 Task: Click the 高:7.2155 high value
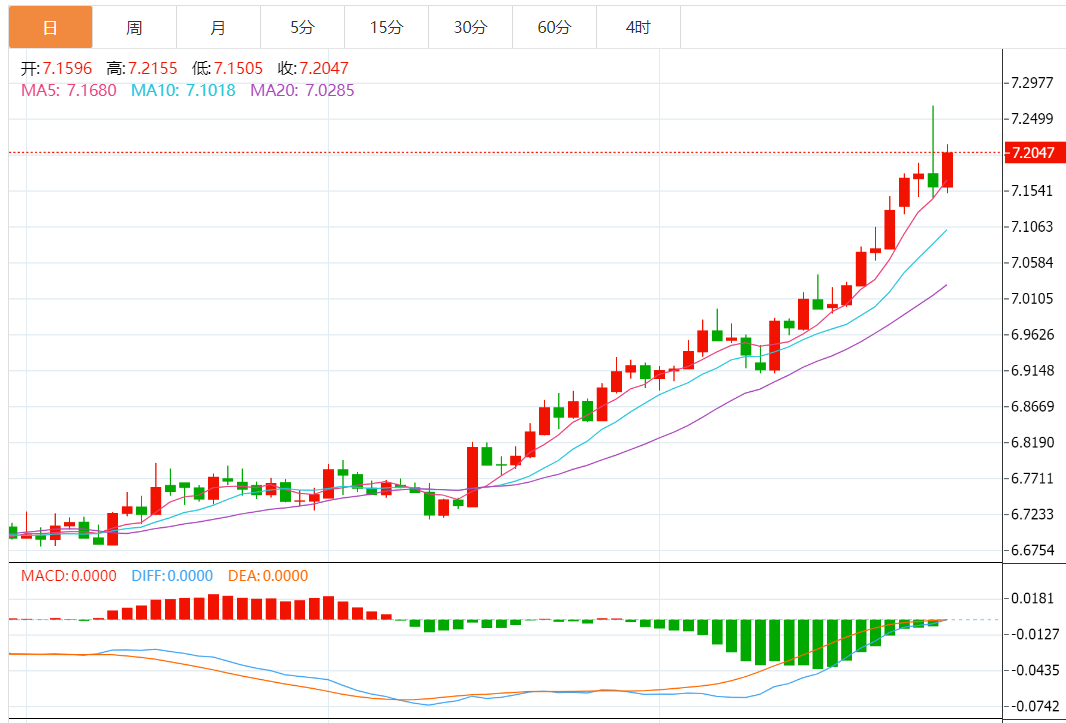(141, 68)
